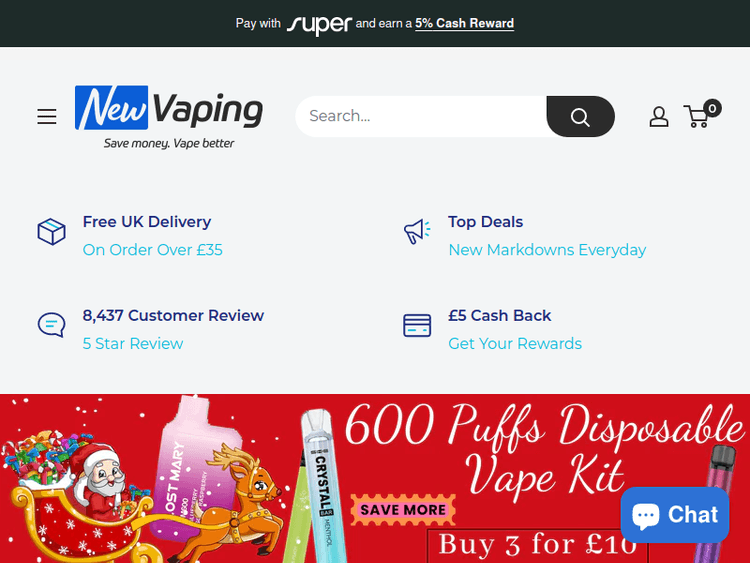Click the Buy 3 for £10 offer text
Screen dimensions: 750x563
(537, 544)
